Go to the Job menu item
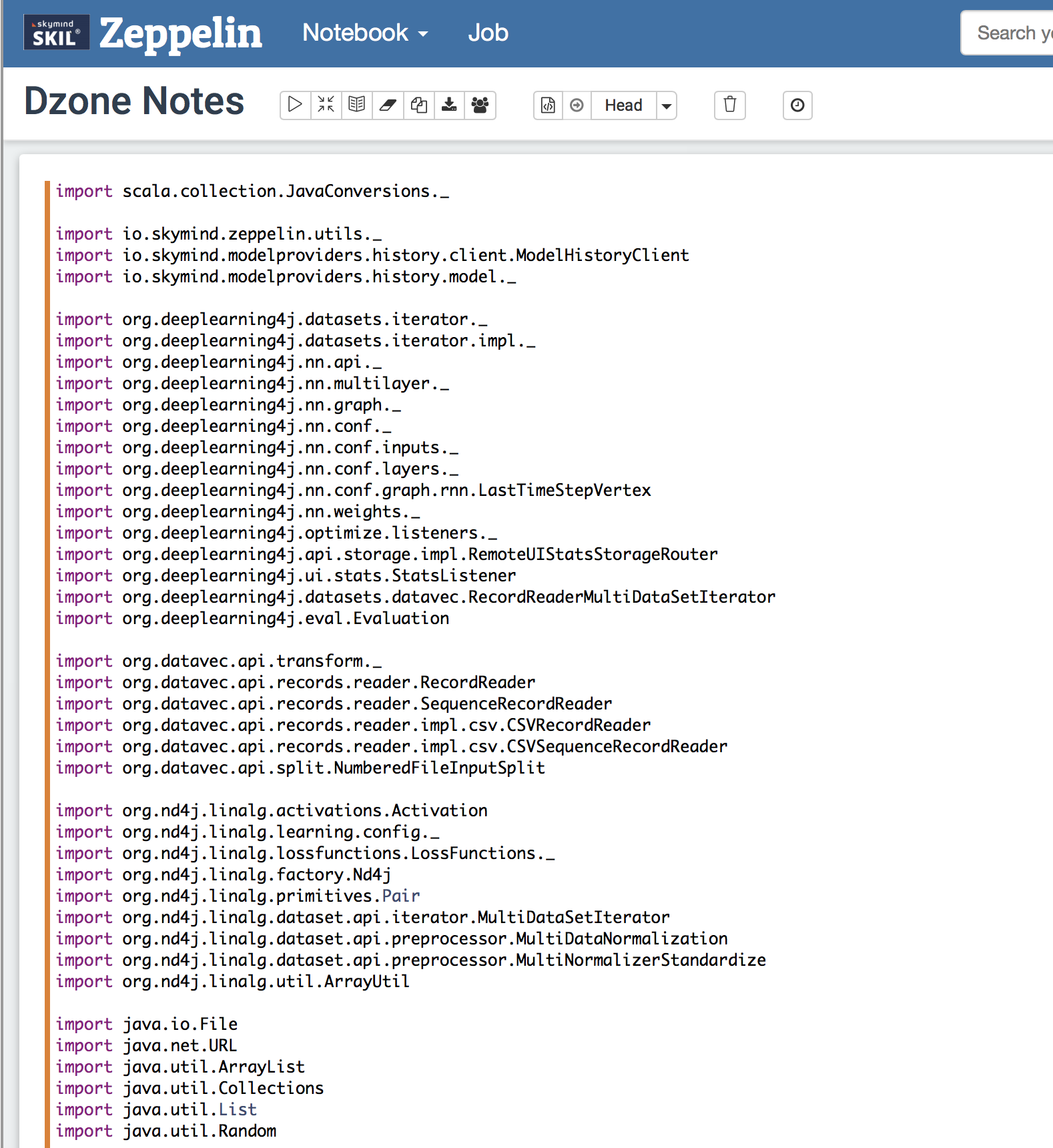 [x=488, y=33]
